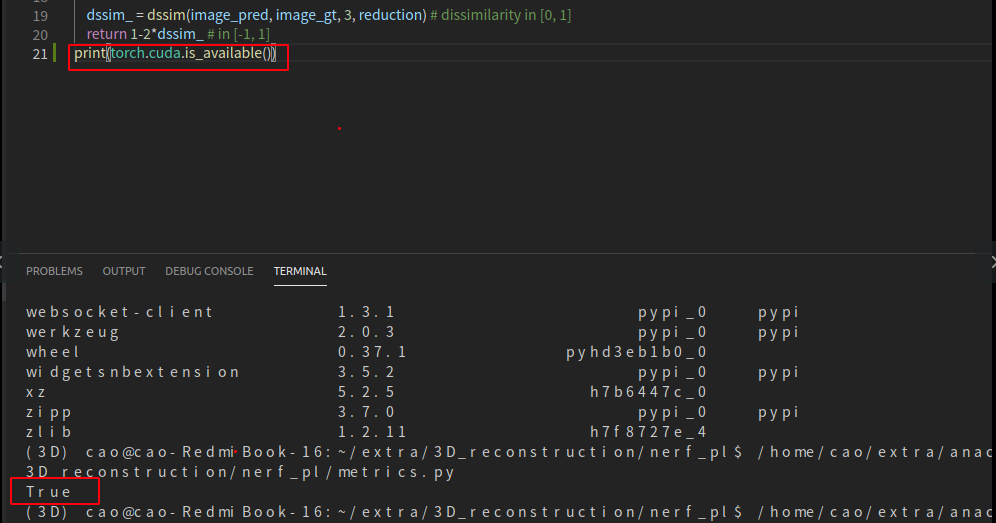The height and width of the screenshot is (523, 996).
Task: Click version '3.5.2' in terminal
Action: click(x=366, y=372)
